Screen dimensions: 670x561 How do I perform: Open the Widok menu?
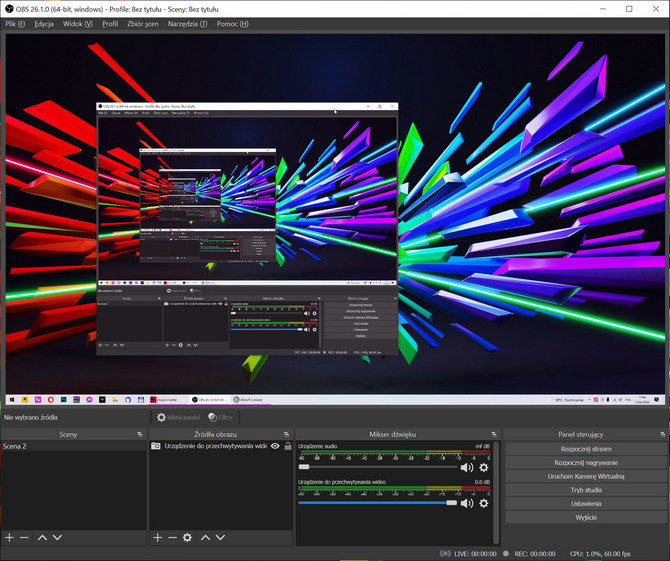coord(78,24)
